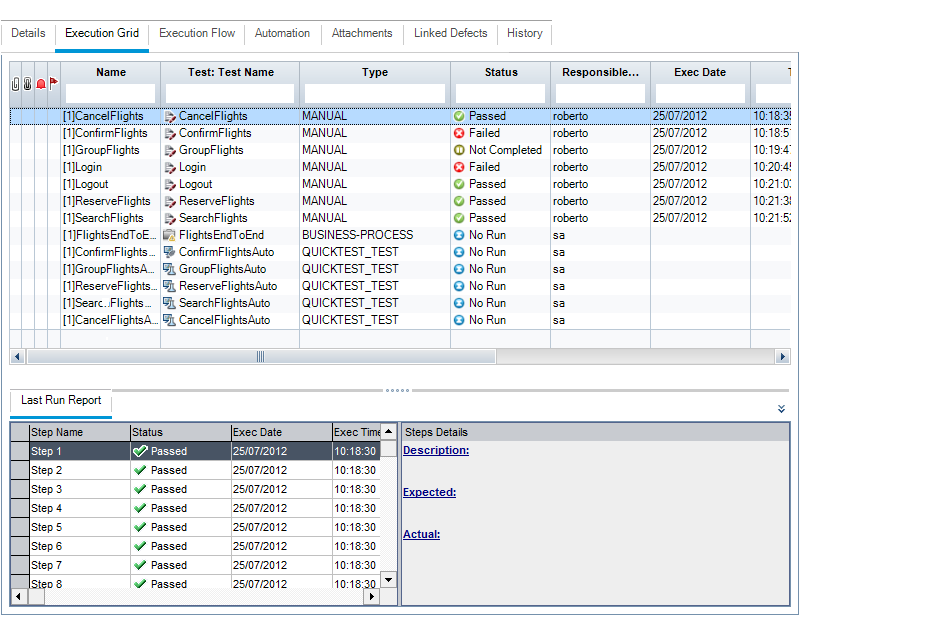Open the Description link in Steps Details
Viewport: 950px width, 620px height.
click(435, 450)
